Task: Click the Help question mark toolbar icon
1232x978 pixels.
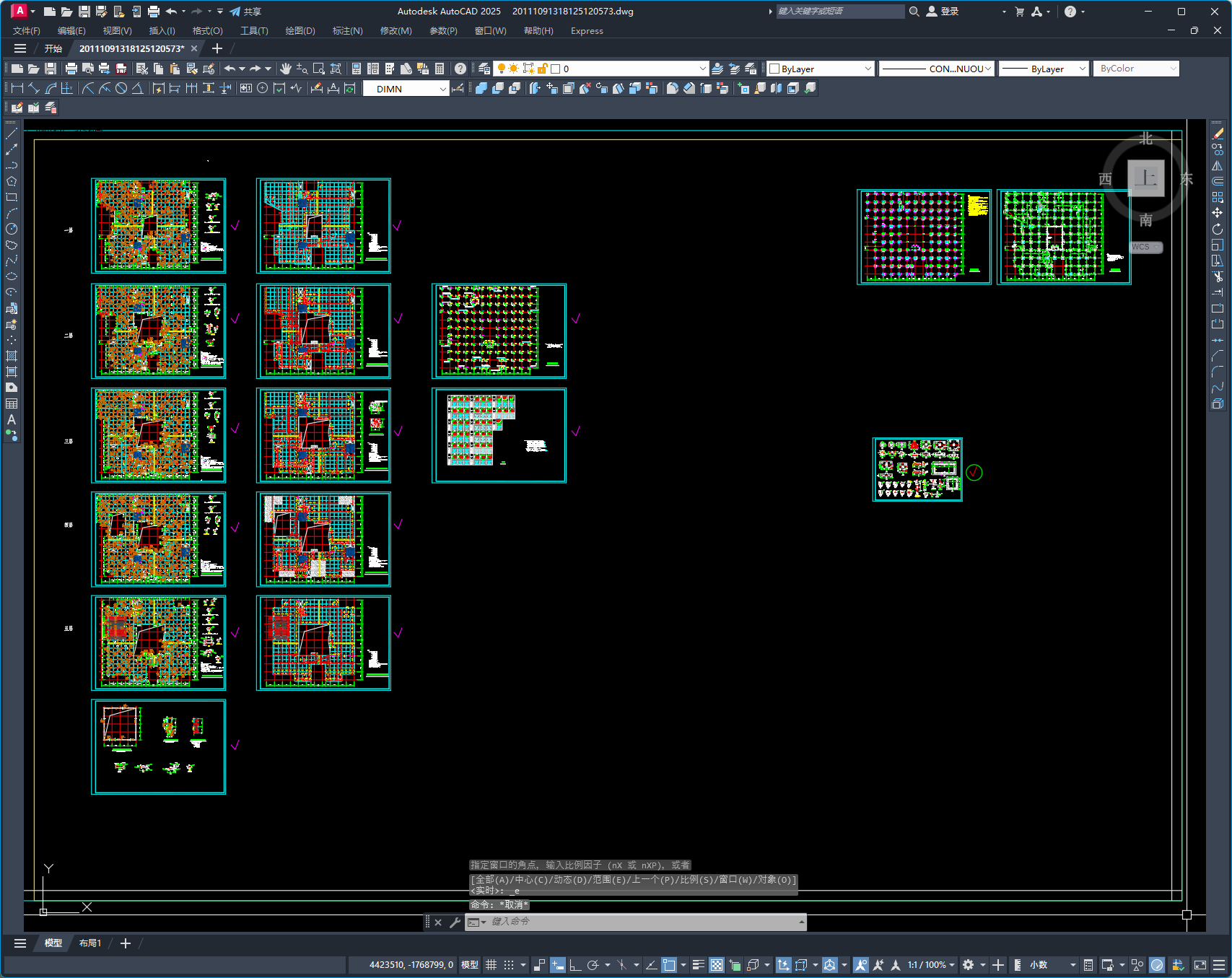Action: pyautogui.click(x=460, y=69)
